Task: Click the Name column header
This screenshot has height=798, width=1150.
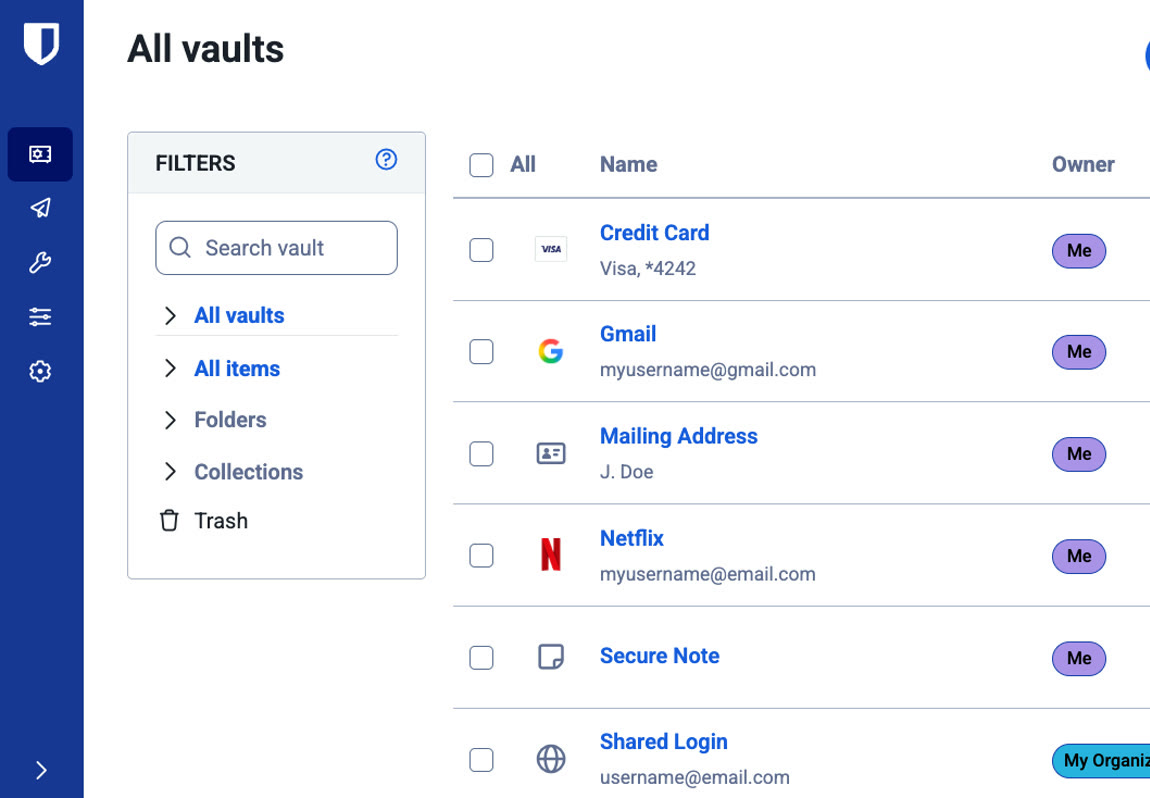Action: [x=629, y=164]
